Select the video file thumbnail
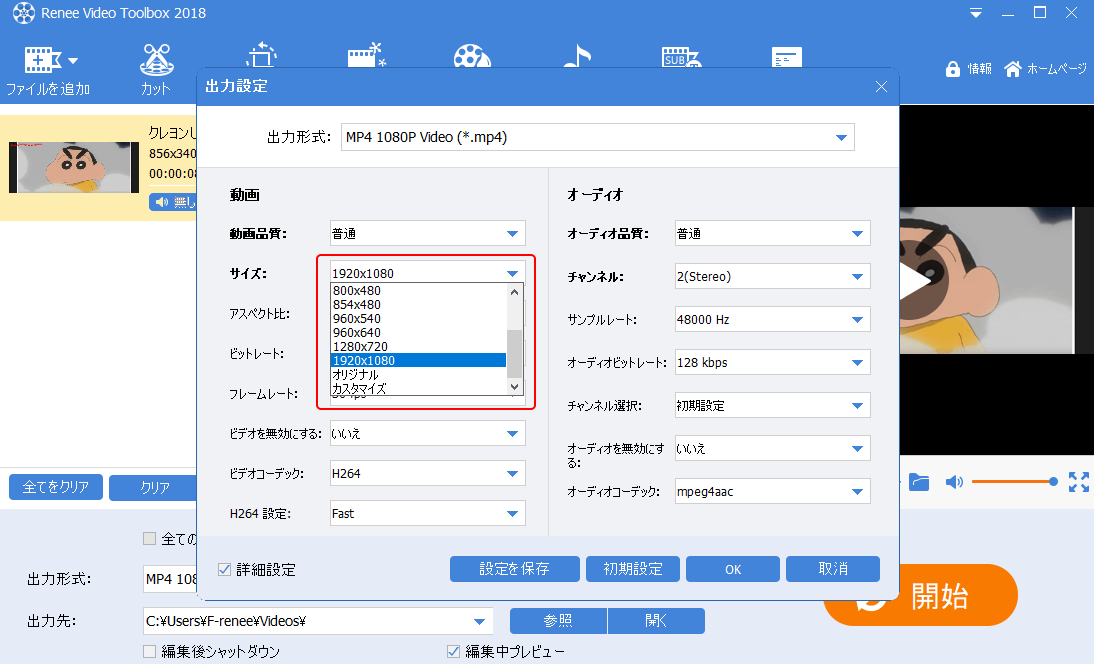 (x=74, y=167)
